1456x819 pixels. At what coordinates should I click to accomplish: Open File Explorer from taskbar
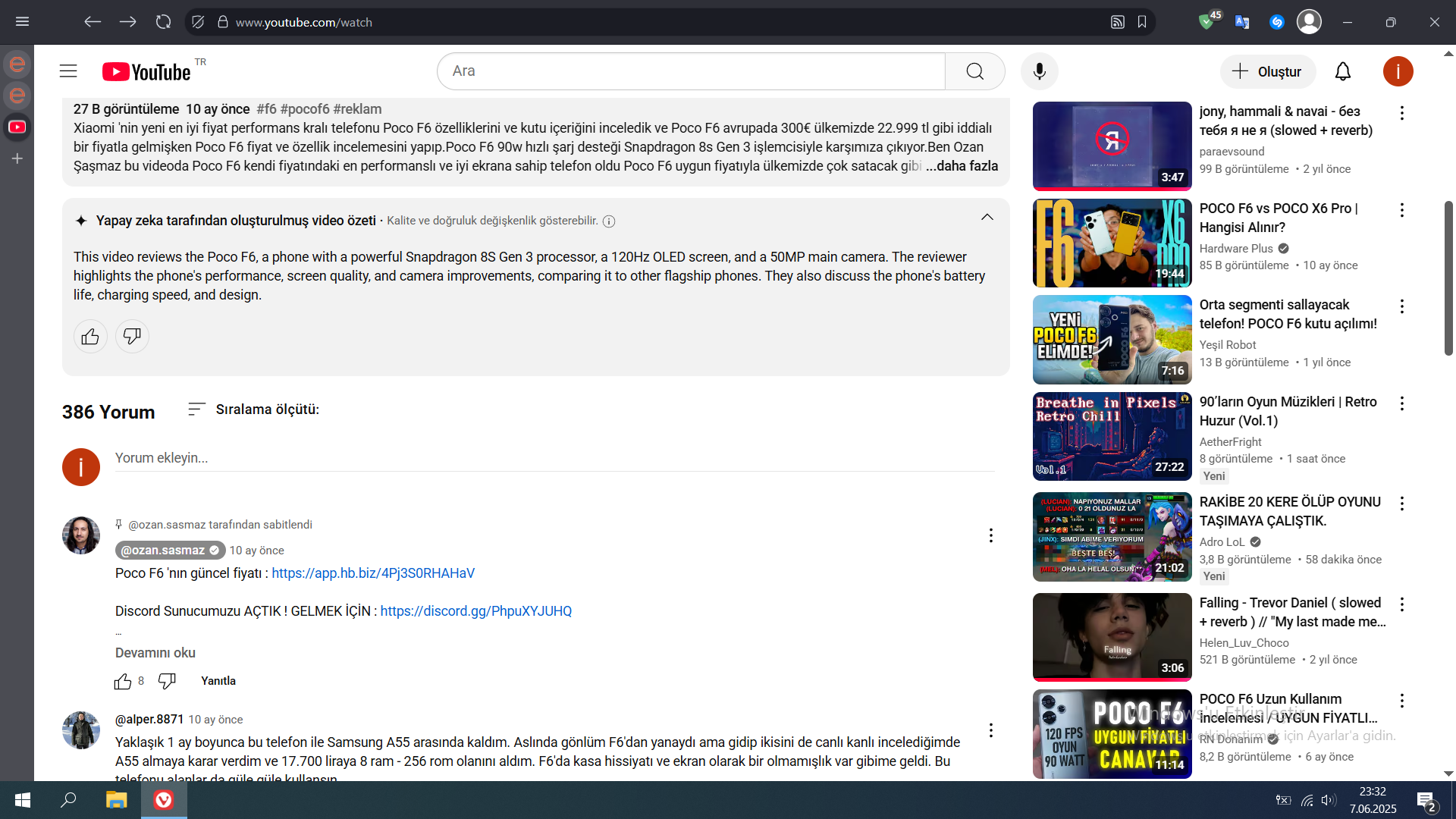point(116,800)
